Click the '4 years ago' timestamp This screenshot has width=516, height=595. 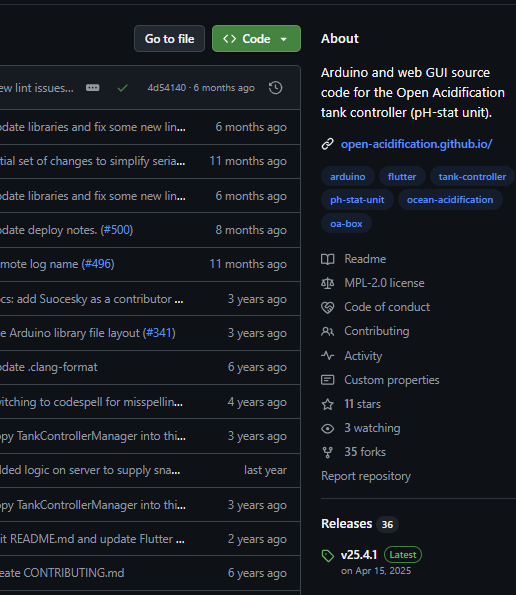(x=257, y=402)
